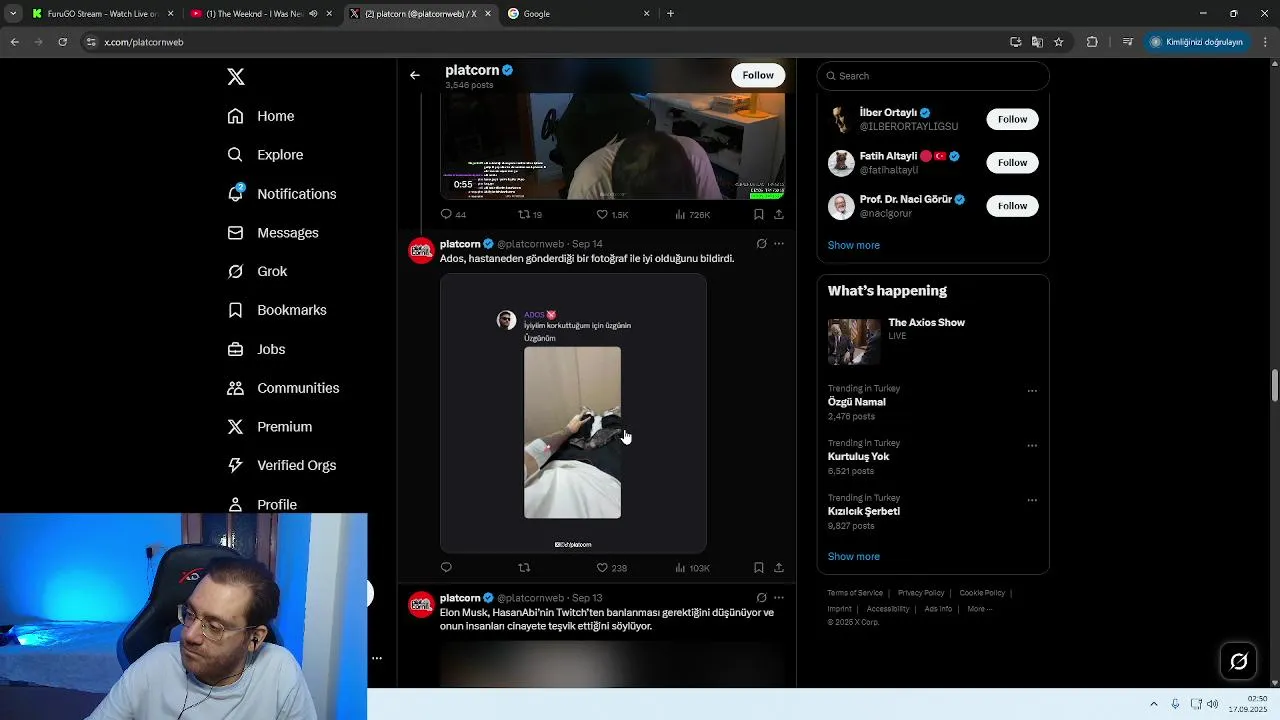Go back using profile header arrow
The width and height of the screenshot is (1280, 720).
pos(415,75)
